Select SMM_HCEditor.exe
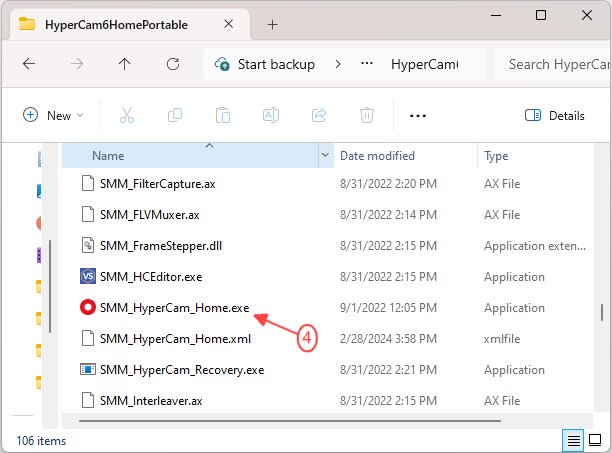This screenshot has height=453, width=612. [151, 277]
